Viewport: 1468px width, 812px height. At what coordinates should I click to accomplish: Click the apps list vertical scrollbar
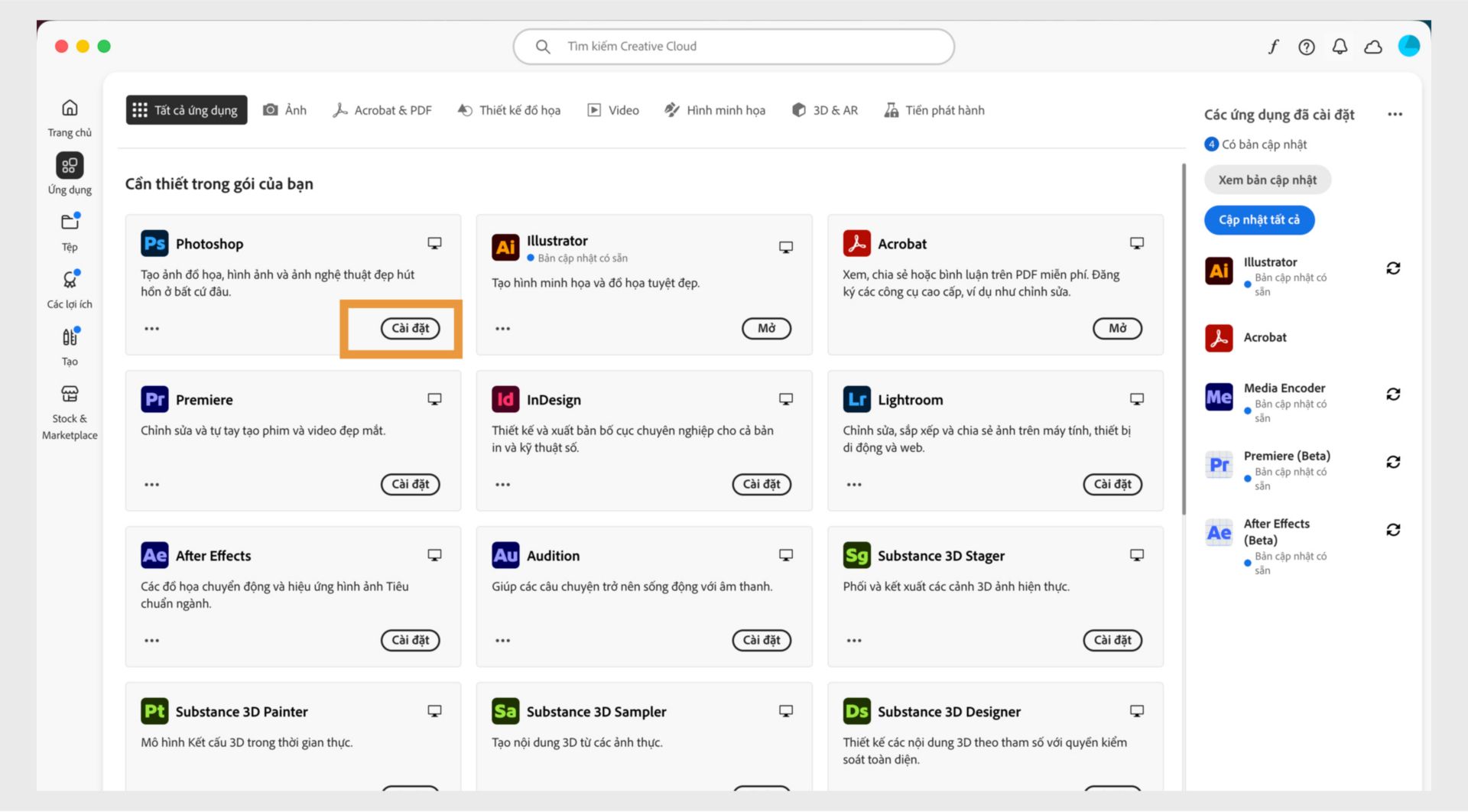click(x=1184, y=339)
